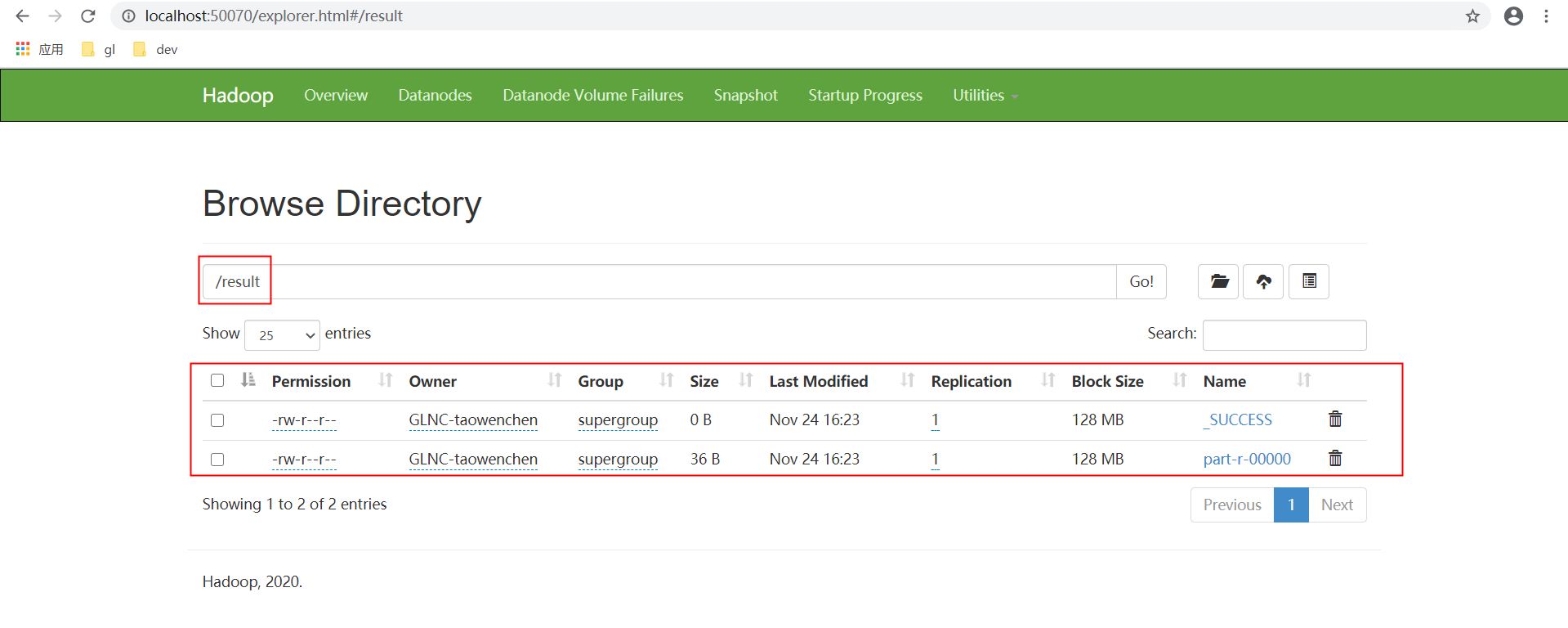The height and width of the screenshot is (628, 1568).
Task: Delete part-r-00000 with trash icon
Action: point(1335,458)
